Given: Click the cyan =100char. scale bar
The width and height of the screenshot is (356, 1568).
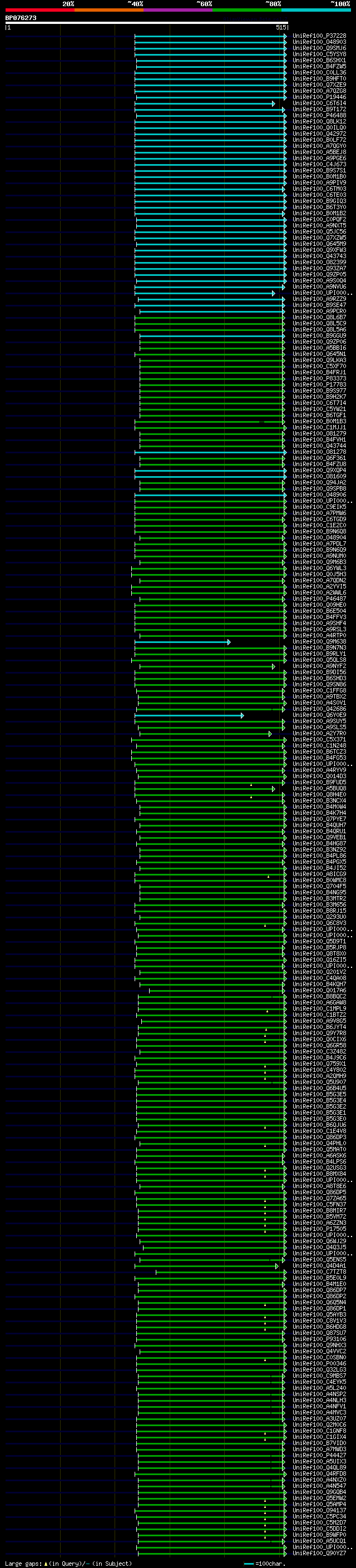Looking at the screenshot, I should 249,1564.
